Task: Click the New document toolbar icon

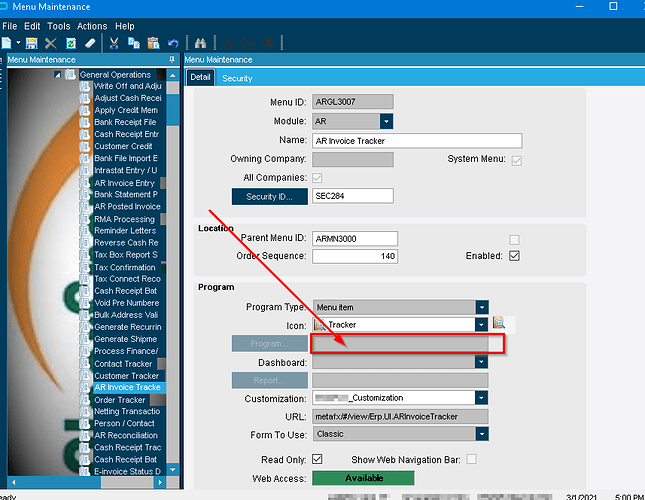Action: click(x=7, y=43)
